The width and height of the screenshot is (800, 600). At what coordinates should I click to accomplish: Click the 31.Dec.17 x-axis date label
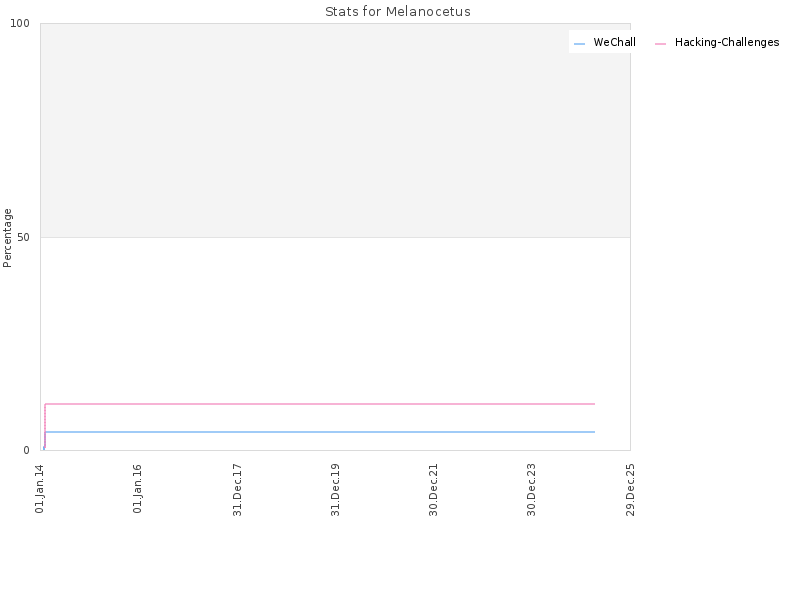237,490
